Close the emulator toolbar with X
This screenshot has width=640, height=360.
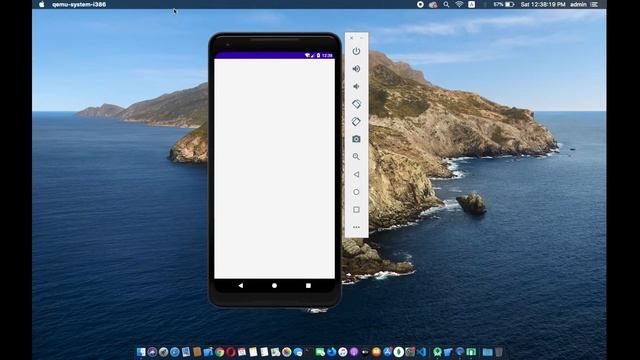point(351,38)
